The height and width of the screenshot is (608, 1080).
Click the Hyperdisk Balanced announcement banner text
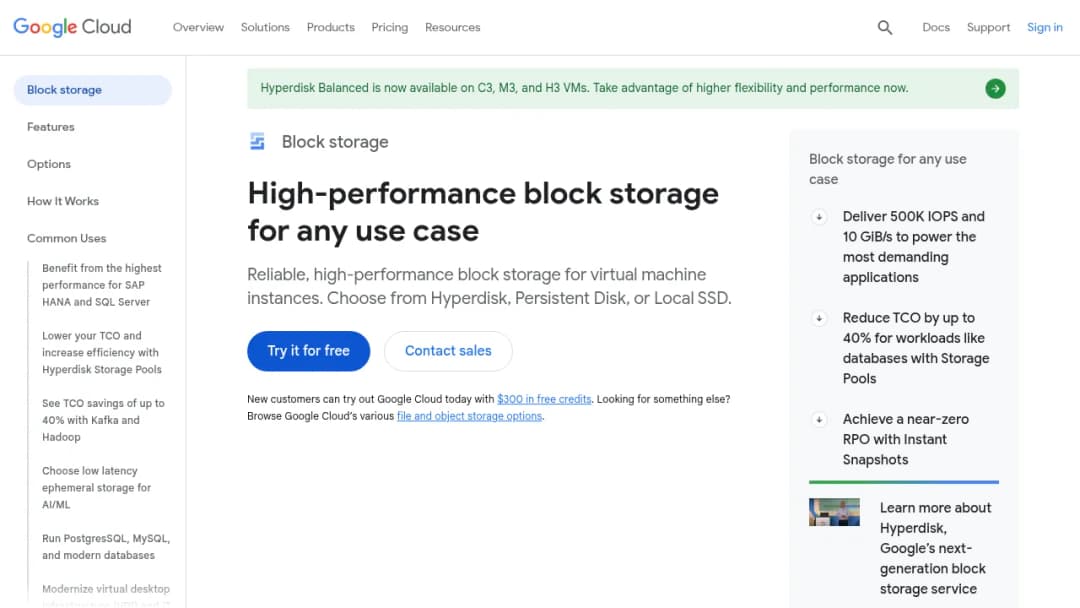pyautogui.click(x=584, y=88)
